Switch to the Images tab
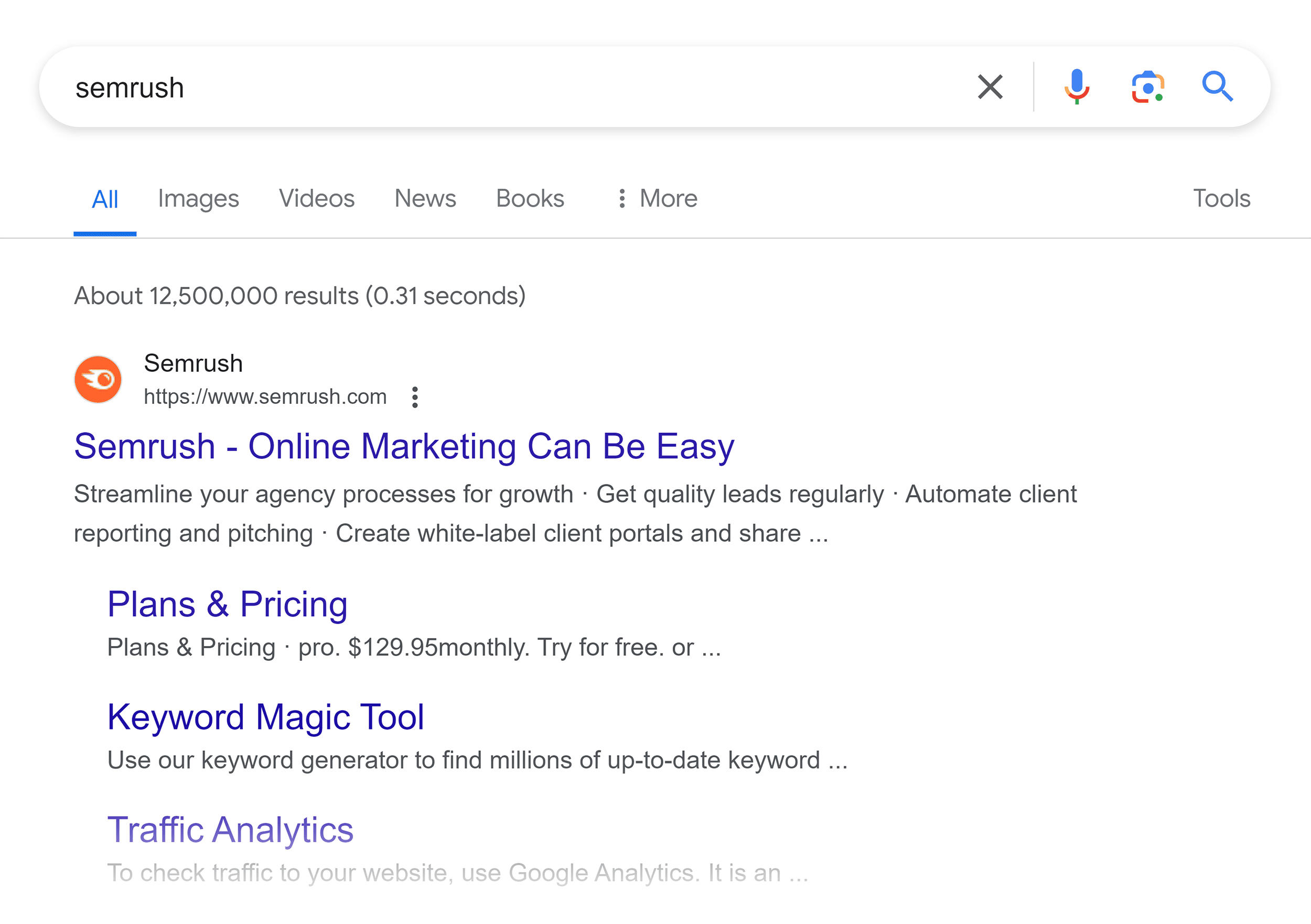 point(198,198)
